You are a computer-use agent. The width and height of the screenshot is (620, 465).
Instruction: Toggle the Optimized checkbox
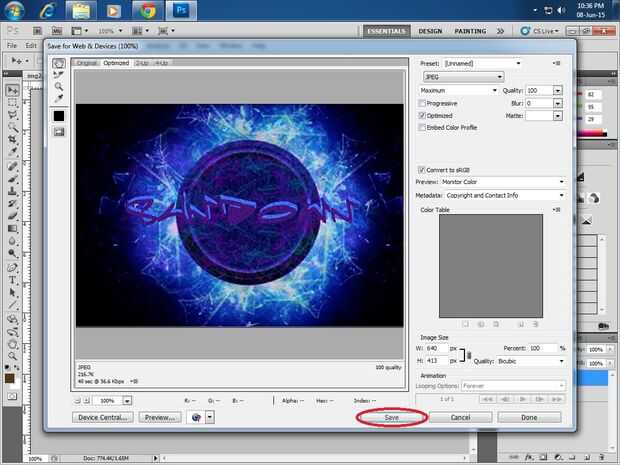tap(422, 115)
